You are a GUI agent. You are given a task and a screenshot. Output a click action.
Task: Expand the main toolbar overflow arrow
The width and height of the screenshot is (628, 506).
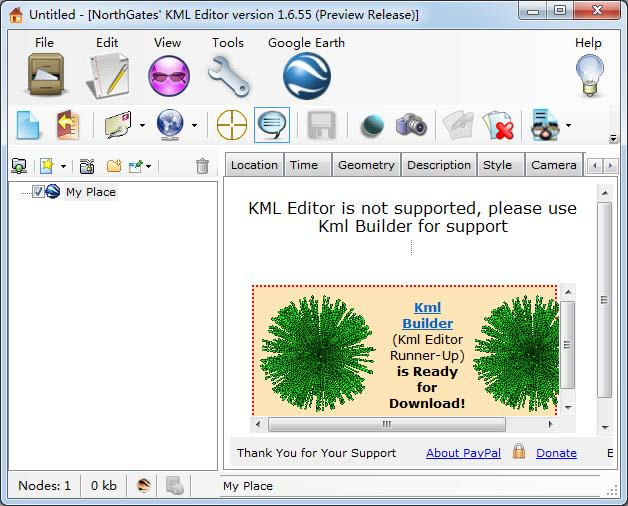(x=613, y=139)
